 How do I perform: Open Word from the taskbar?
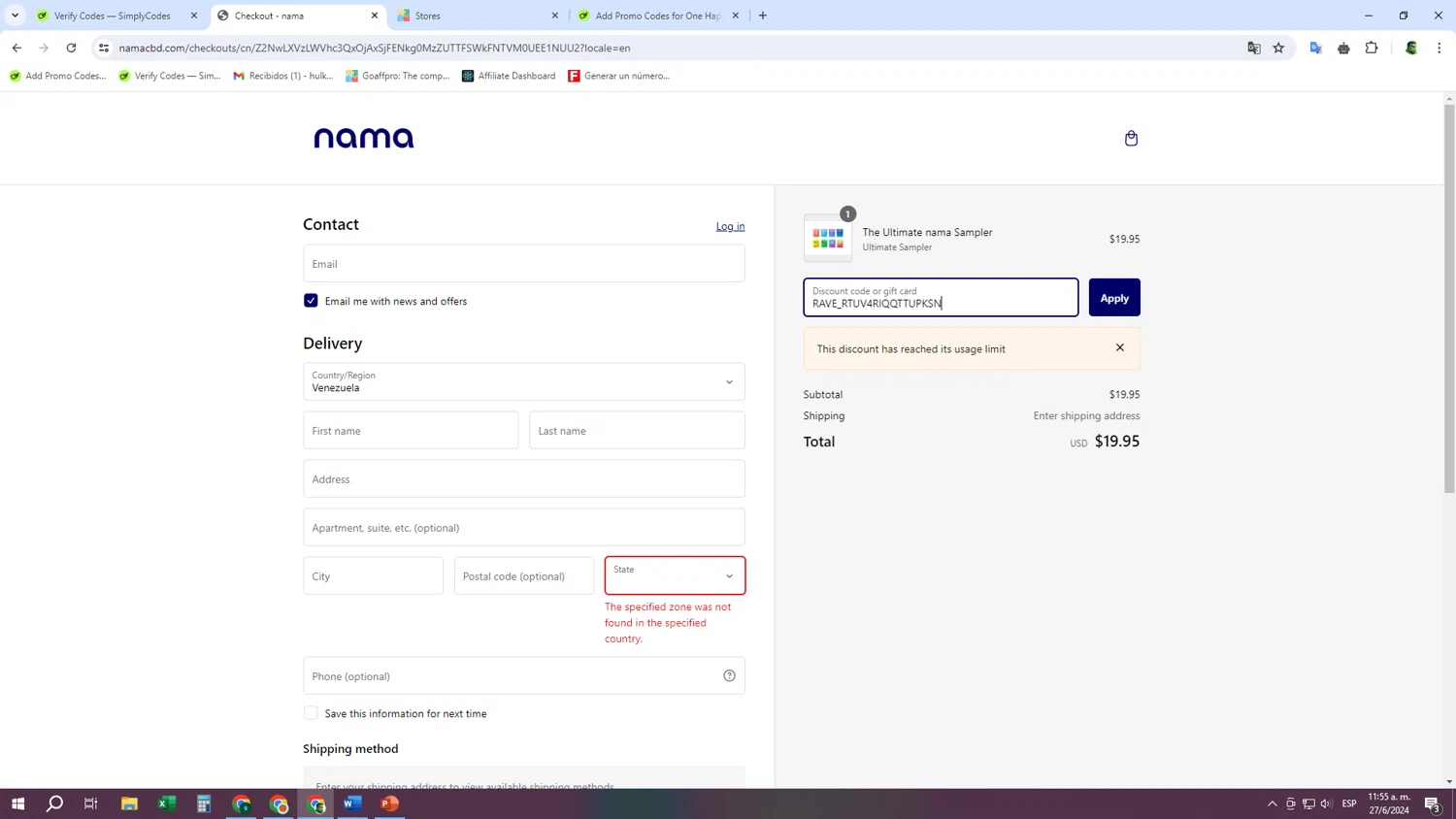coord(352,803)
